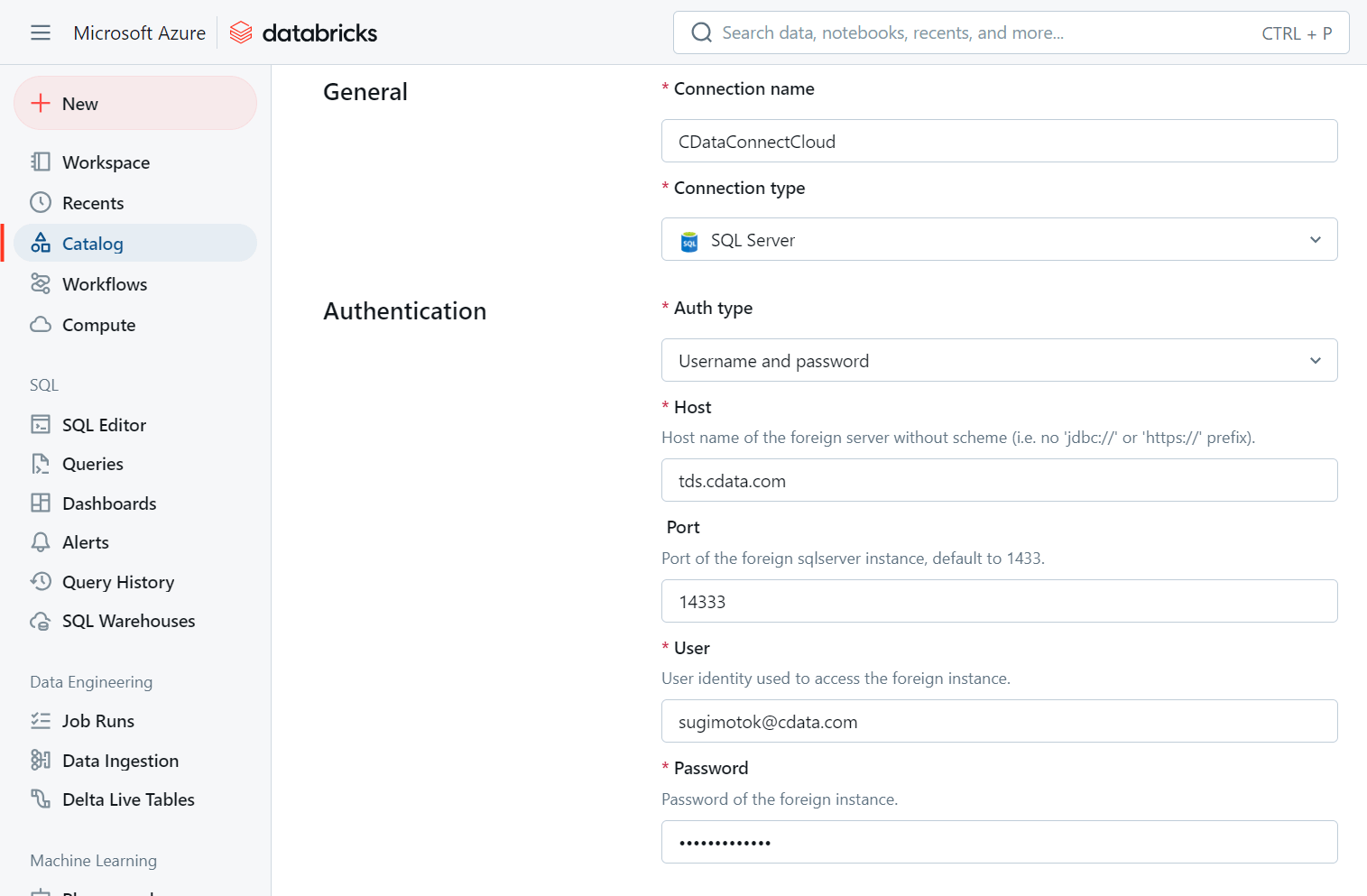Open the hamburger navigation menu
Viewport: 1367px width, 896px height.
pyautogui.click(x=41, y=32)
